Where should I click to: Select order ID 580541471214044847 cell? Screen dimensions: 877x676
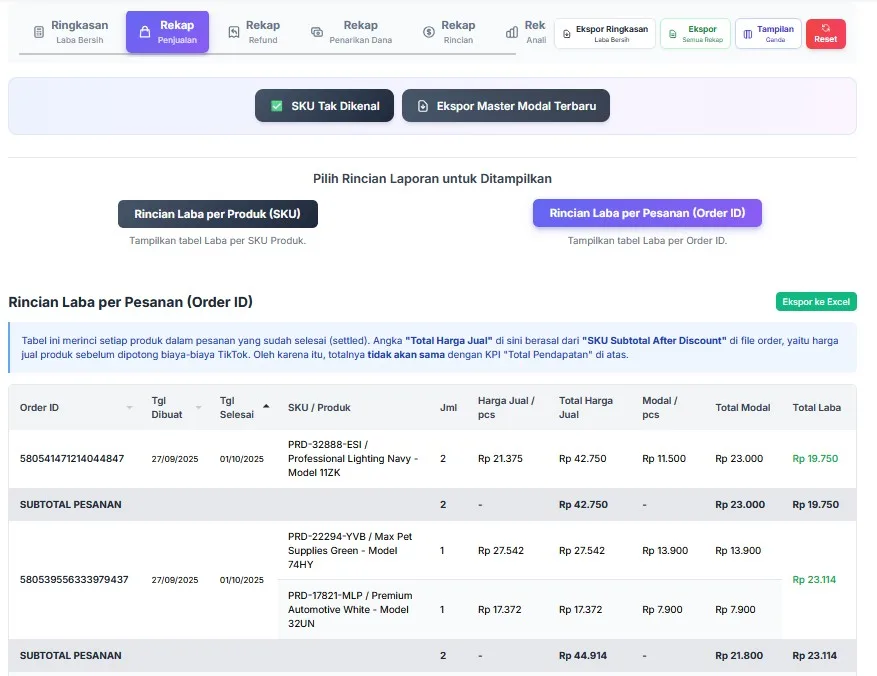click(72, 459)
